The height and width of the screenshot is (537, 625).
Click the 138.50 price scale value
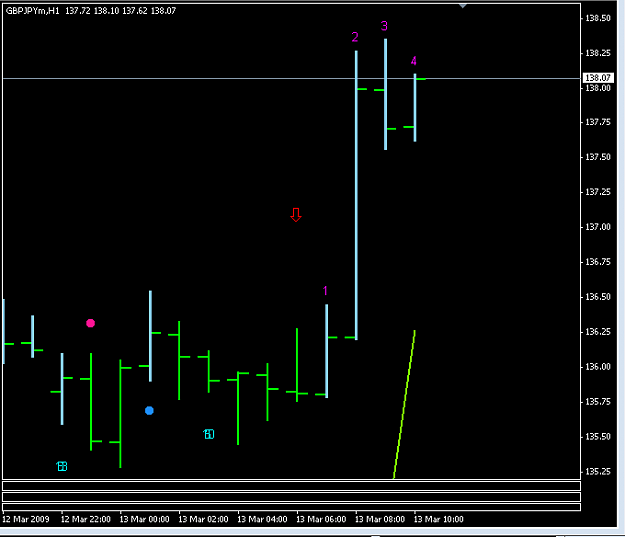point(597,18)
